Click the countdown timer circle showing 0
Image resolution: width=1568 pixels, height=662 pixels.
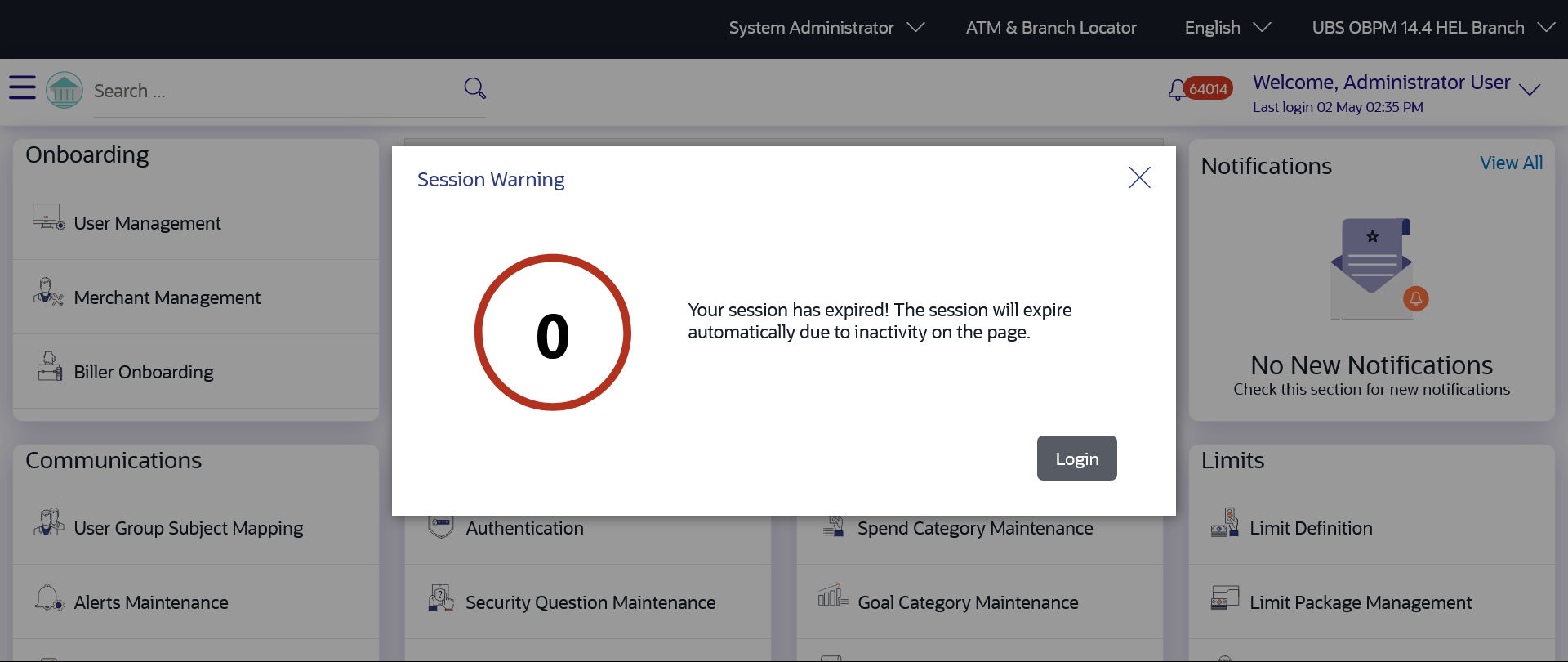coord(553,333)
